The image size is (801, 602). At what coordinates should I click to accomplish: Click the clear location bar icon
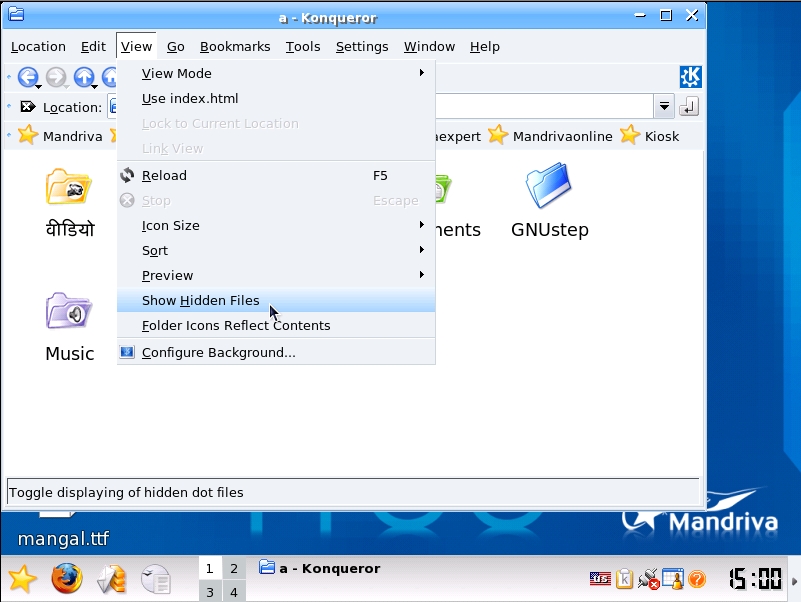tap(28, 107)
